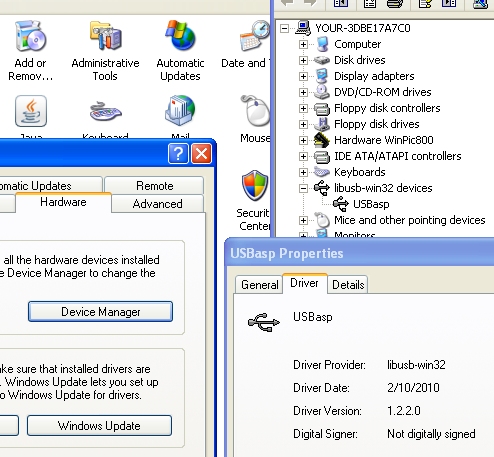Select the Hardware WinPic800 category icon

(322, 140)
